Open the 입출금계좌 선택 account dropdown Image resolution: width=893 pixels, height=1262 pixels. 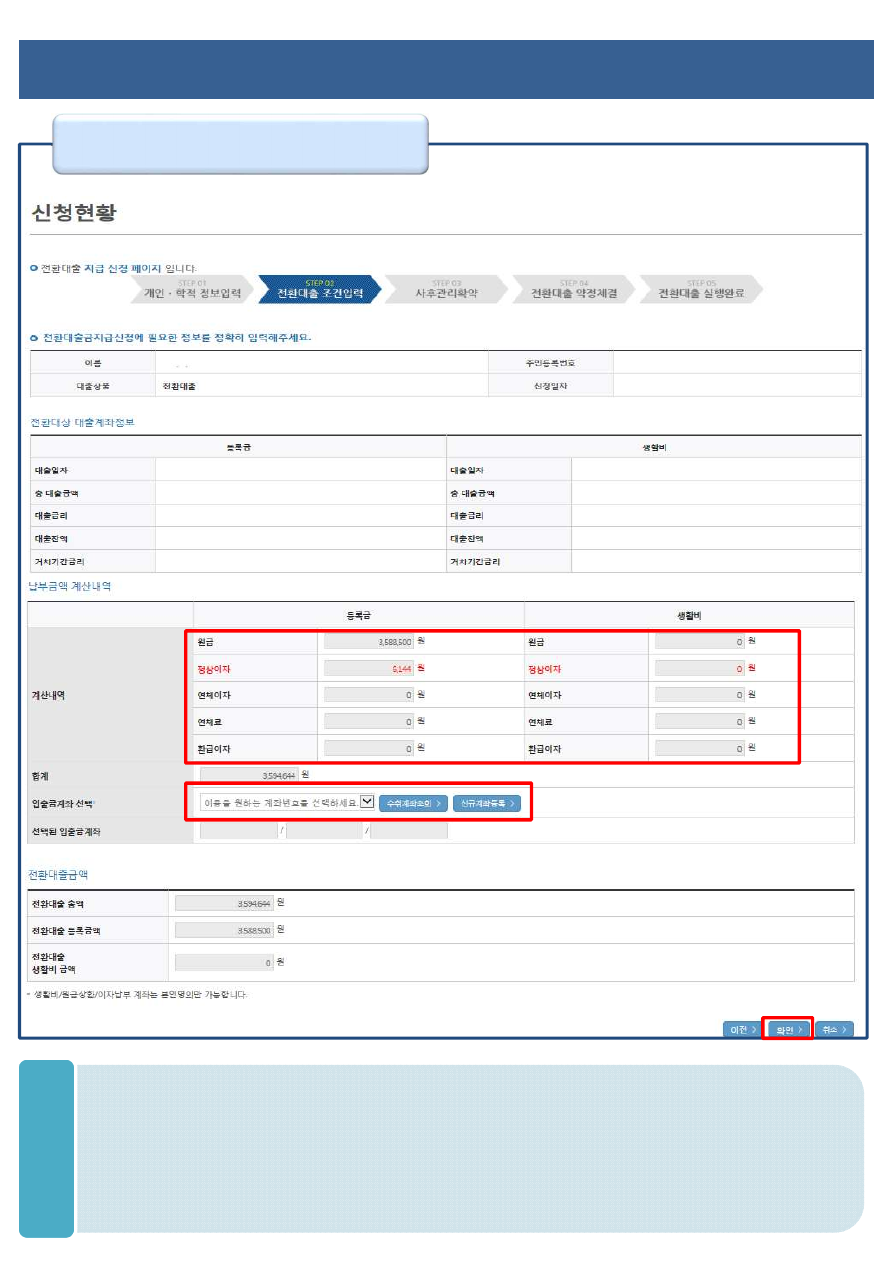coord(287,803)
